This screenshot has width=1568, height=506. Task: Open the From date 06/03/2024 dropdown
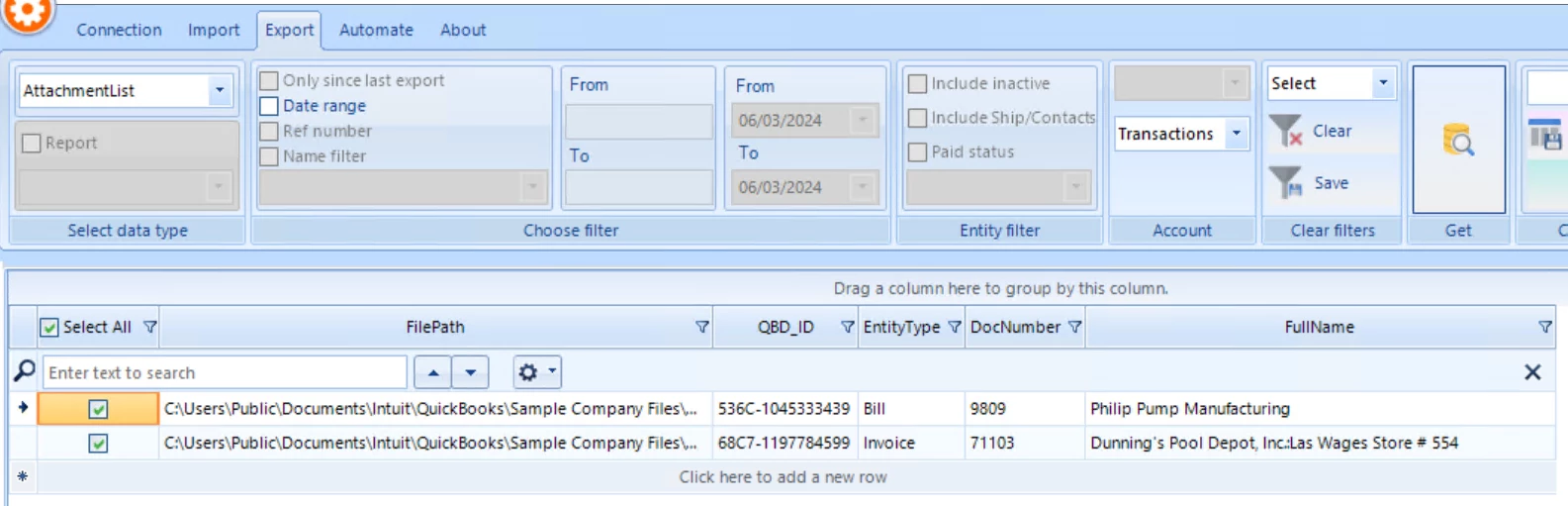863,120
